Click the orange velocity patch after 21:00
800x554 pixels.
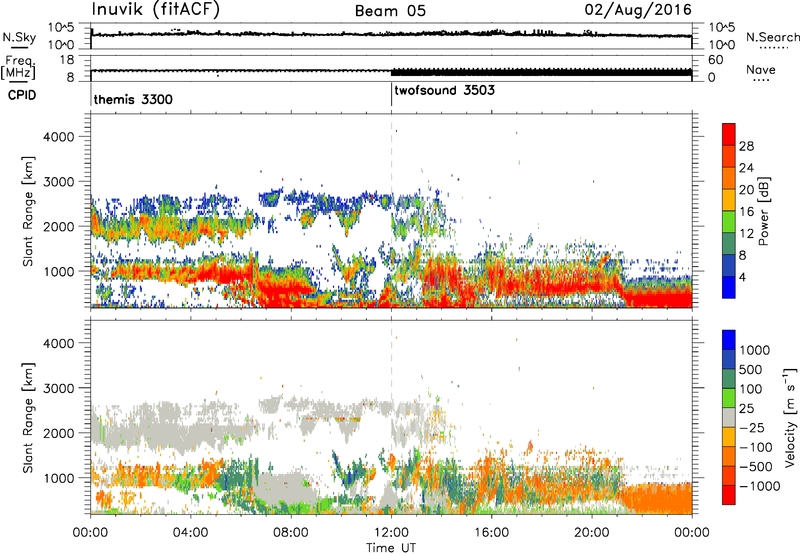click(x=658, y=499)
